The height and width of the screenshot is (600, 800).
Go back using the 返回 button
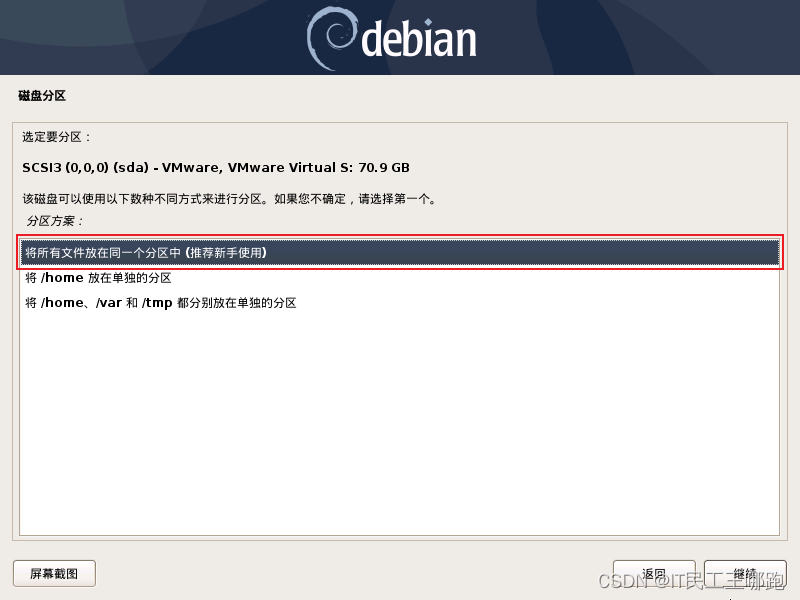[x=654, y=574]
